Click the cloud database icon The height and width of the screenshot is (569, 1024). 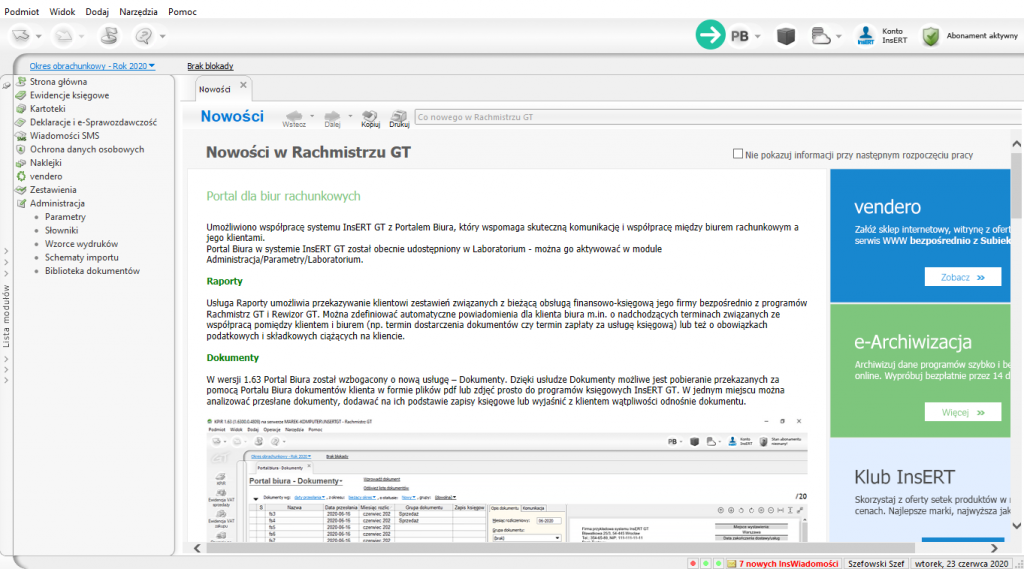(x=820, y=36)
